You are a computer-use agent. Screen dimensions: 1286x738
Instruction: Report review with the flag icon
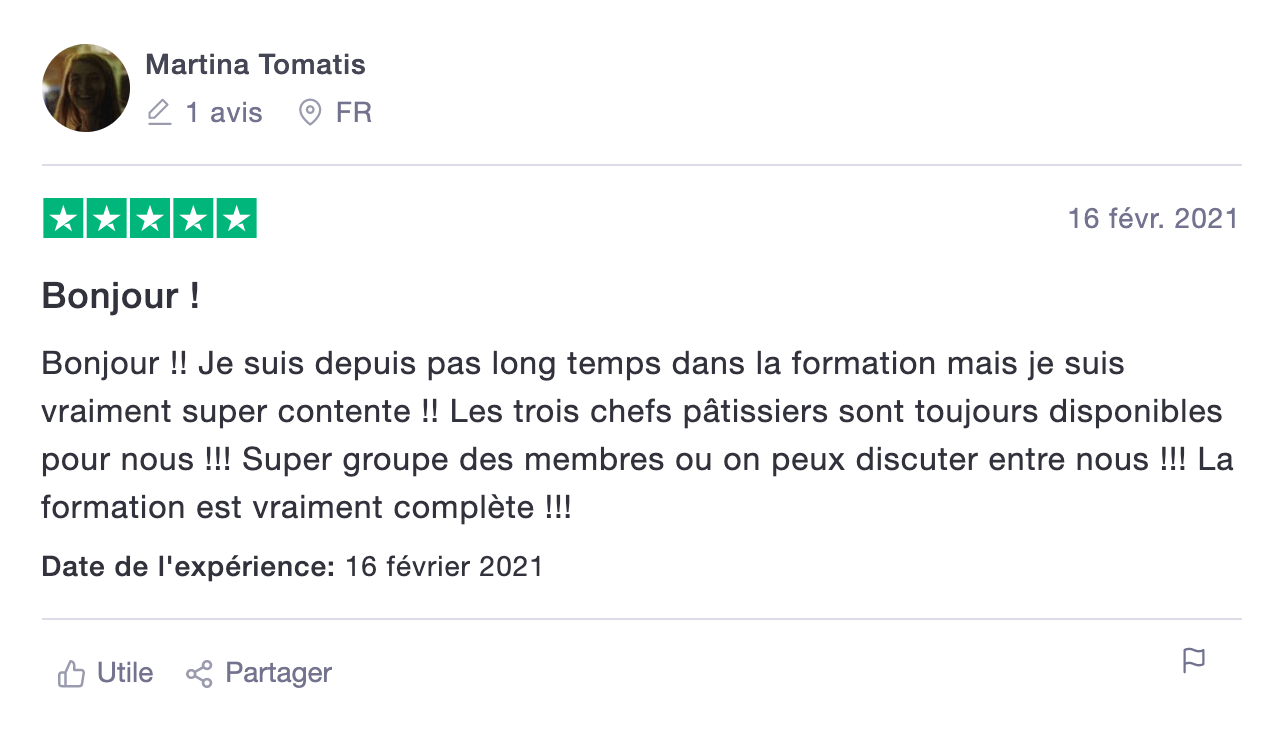point(1194,661)
